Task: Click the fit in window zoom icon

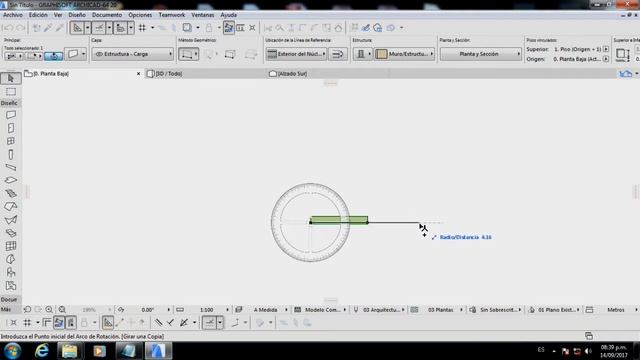Action: (62, 309)
